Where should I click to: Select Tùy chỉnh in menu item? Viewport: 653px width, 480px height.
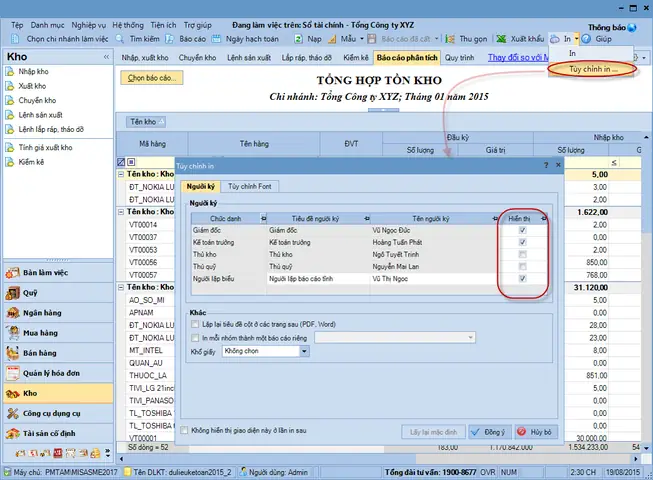[x=593, y=69]
